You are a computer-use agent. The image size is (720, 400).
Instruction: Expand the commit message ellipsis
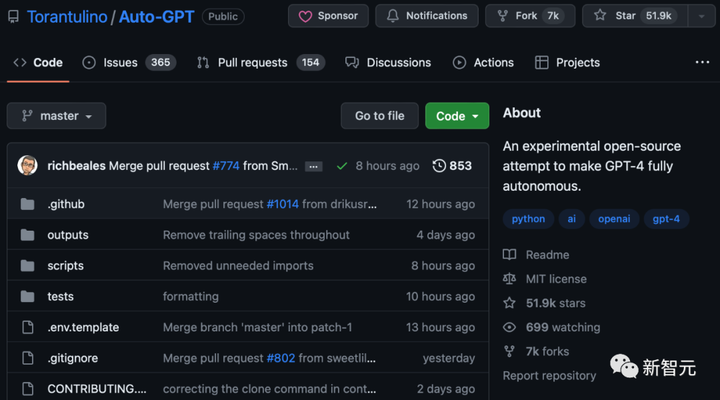(x=314, y=166)
